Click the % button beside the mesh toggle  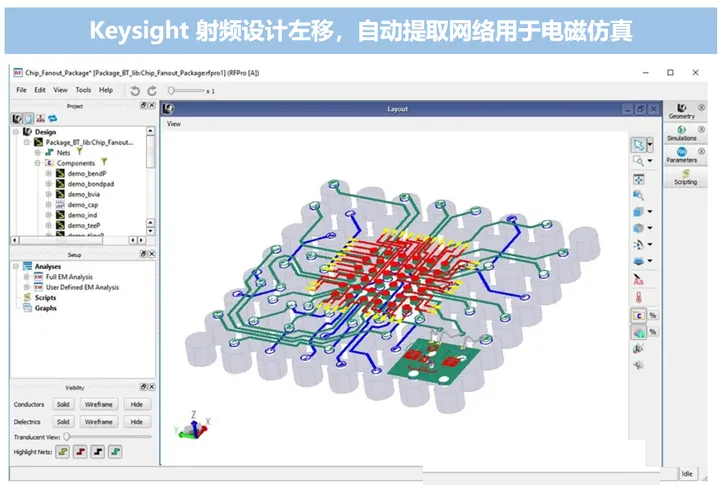coord(652,332)
